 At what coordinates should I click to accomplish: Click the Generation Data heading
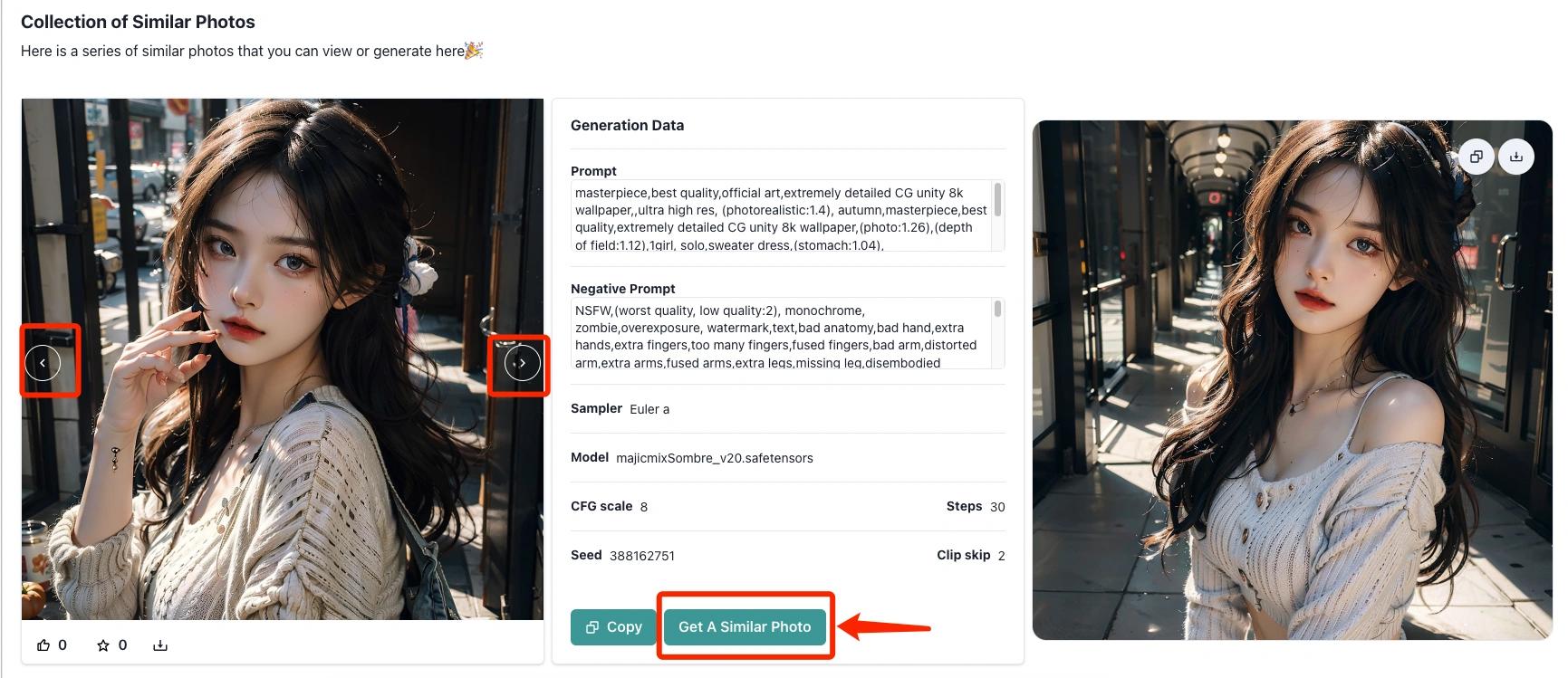(x=627, y=125)
